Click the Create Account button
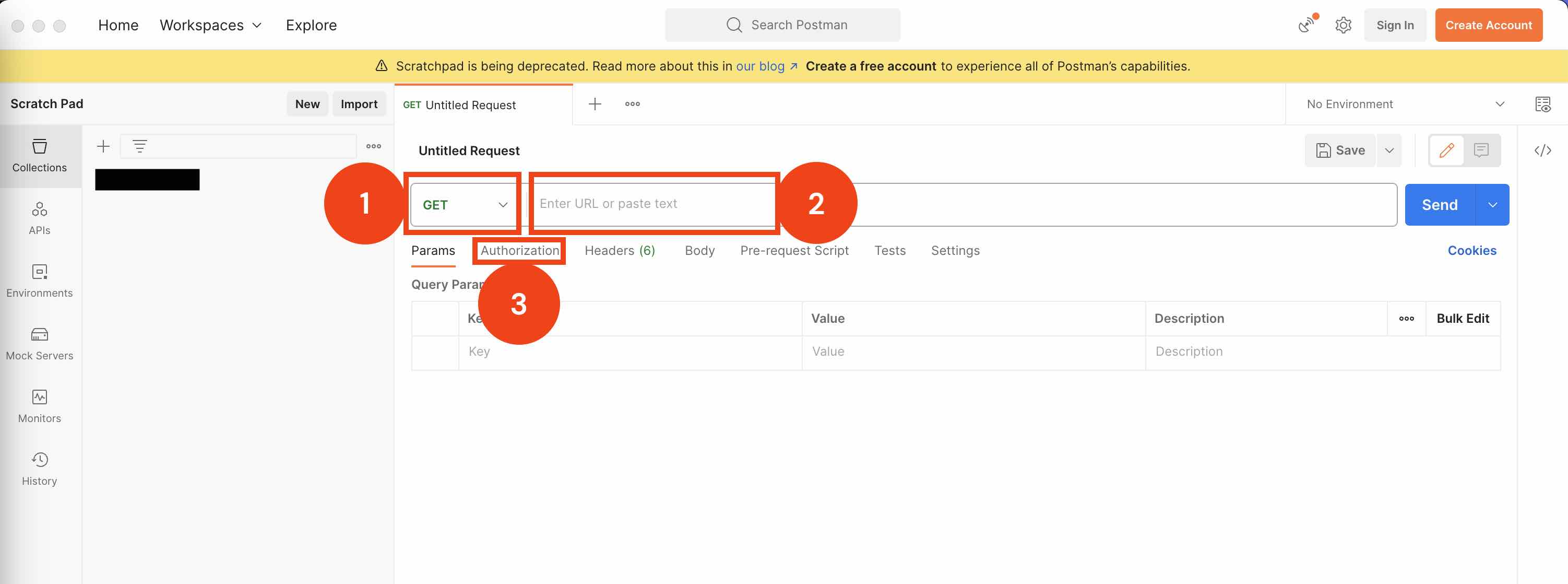Viewport: 1568px width, 584px height. tap(1488, 25)
